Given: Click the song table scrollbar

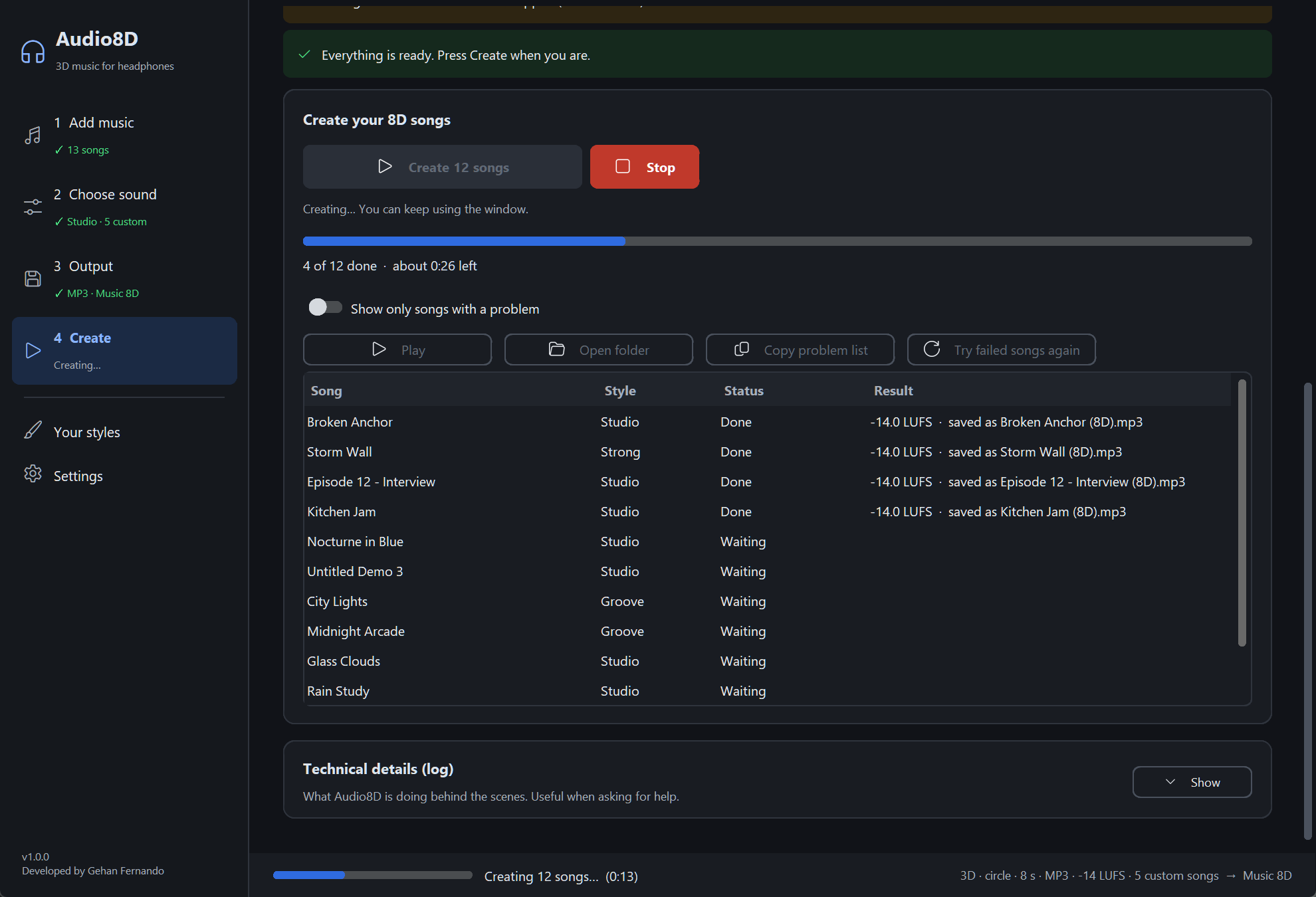Looking at the screenshot, I should tap(1242, 512).
